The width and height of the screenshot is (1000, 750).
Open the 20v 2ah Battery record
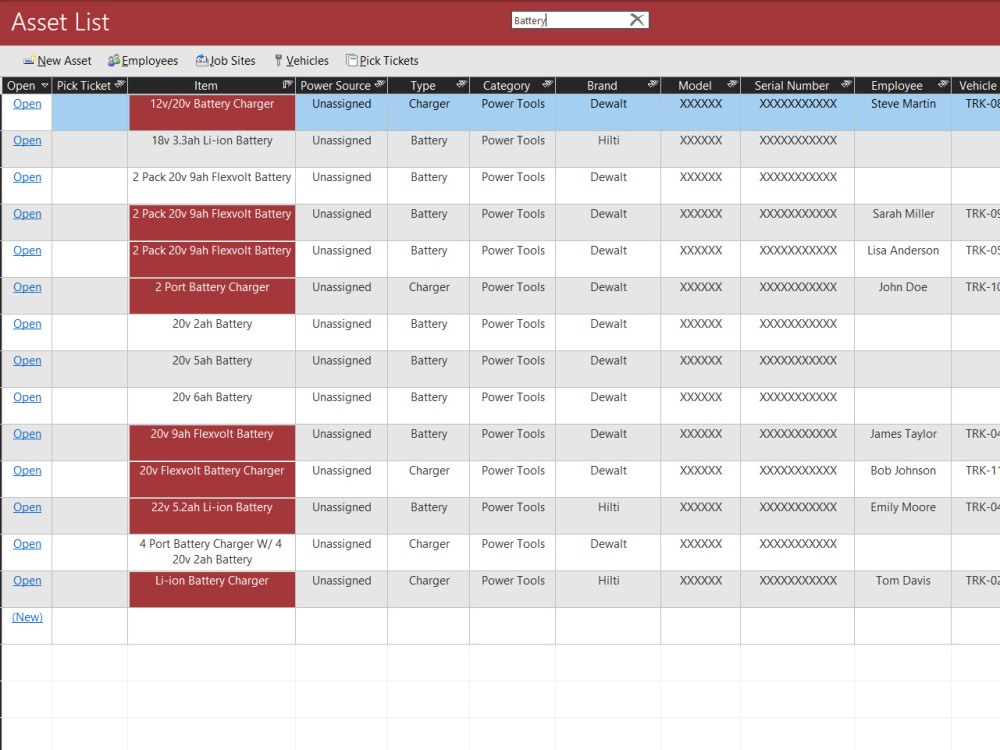tap(27, 324)
